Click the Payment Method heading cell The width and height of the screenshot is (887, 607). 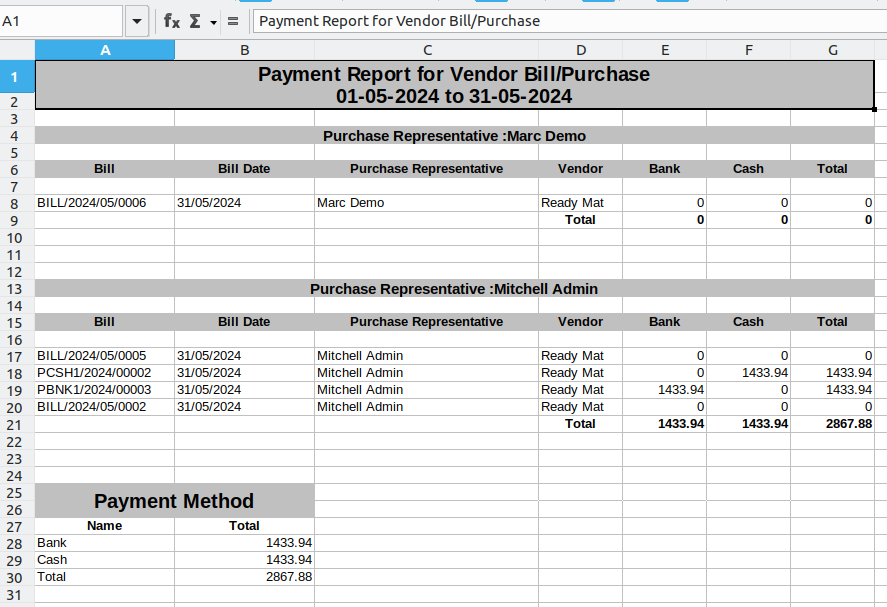[x=174, y=501]
